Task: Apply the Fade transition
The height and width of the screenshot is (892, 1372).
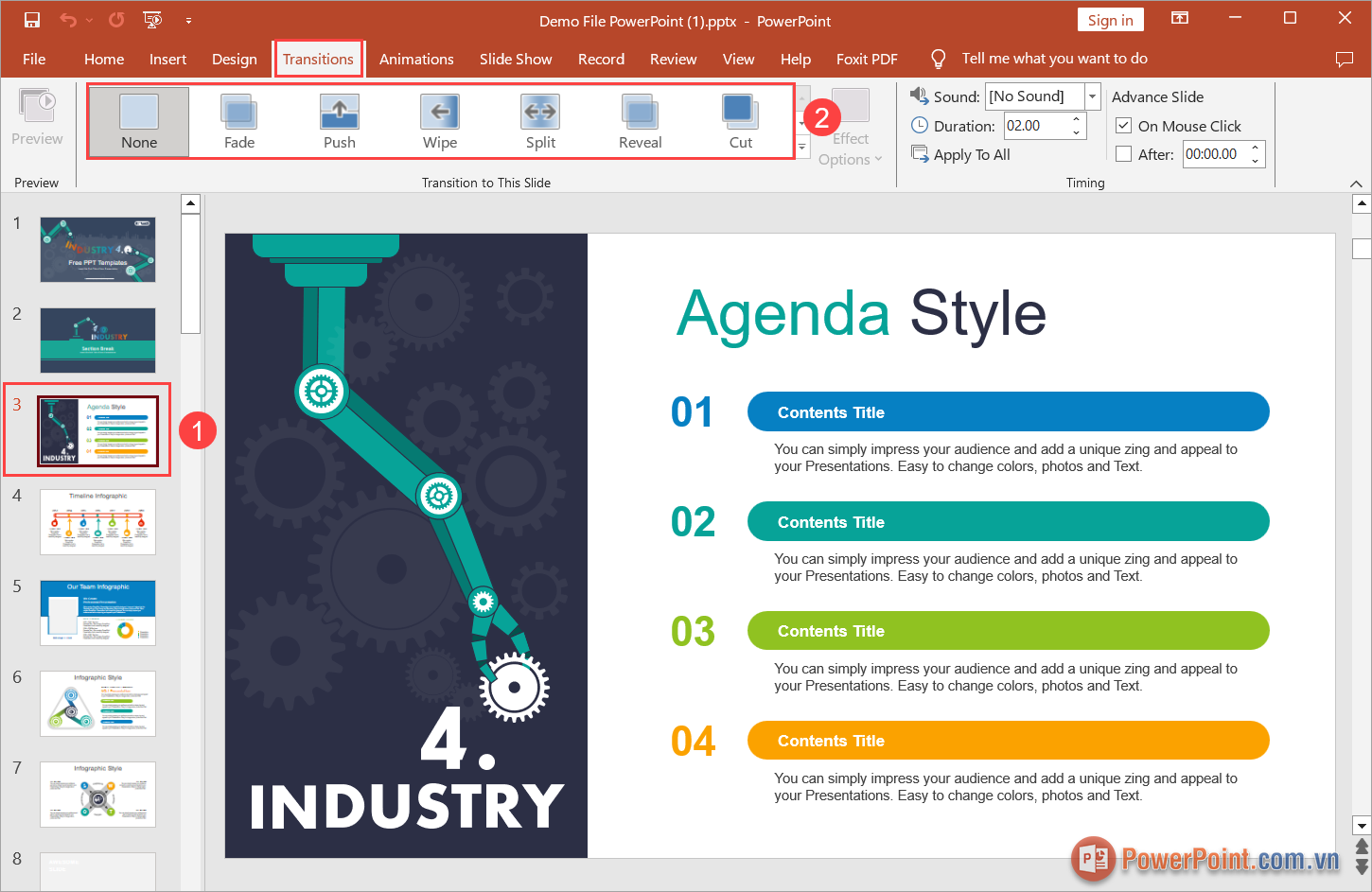Action: click(x=239, y=121)
